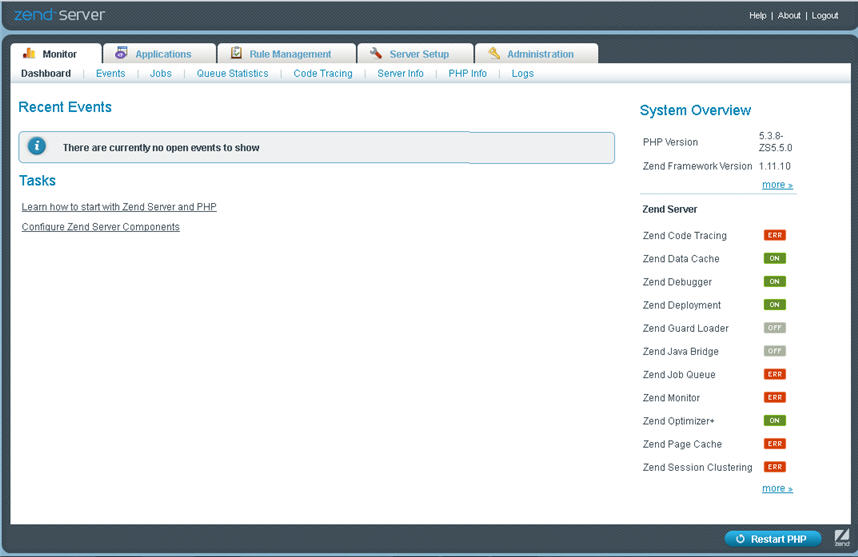Click the blue info icon in Recent Events
This screenshot has width=858, height=557.
(37, 147)
